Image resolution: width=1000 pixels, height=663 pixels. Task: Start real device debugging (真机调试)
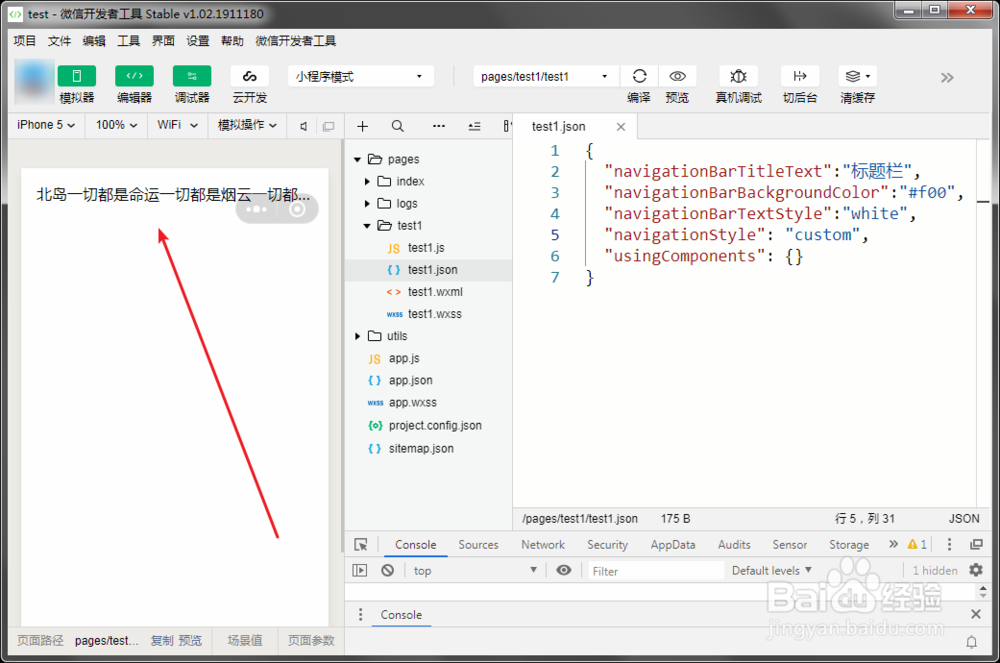coord(738,76)
